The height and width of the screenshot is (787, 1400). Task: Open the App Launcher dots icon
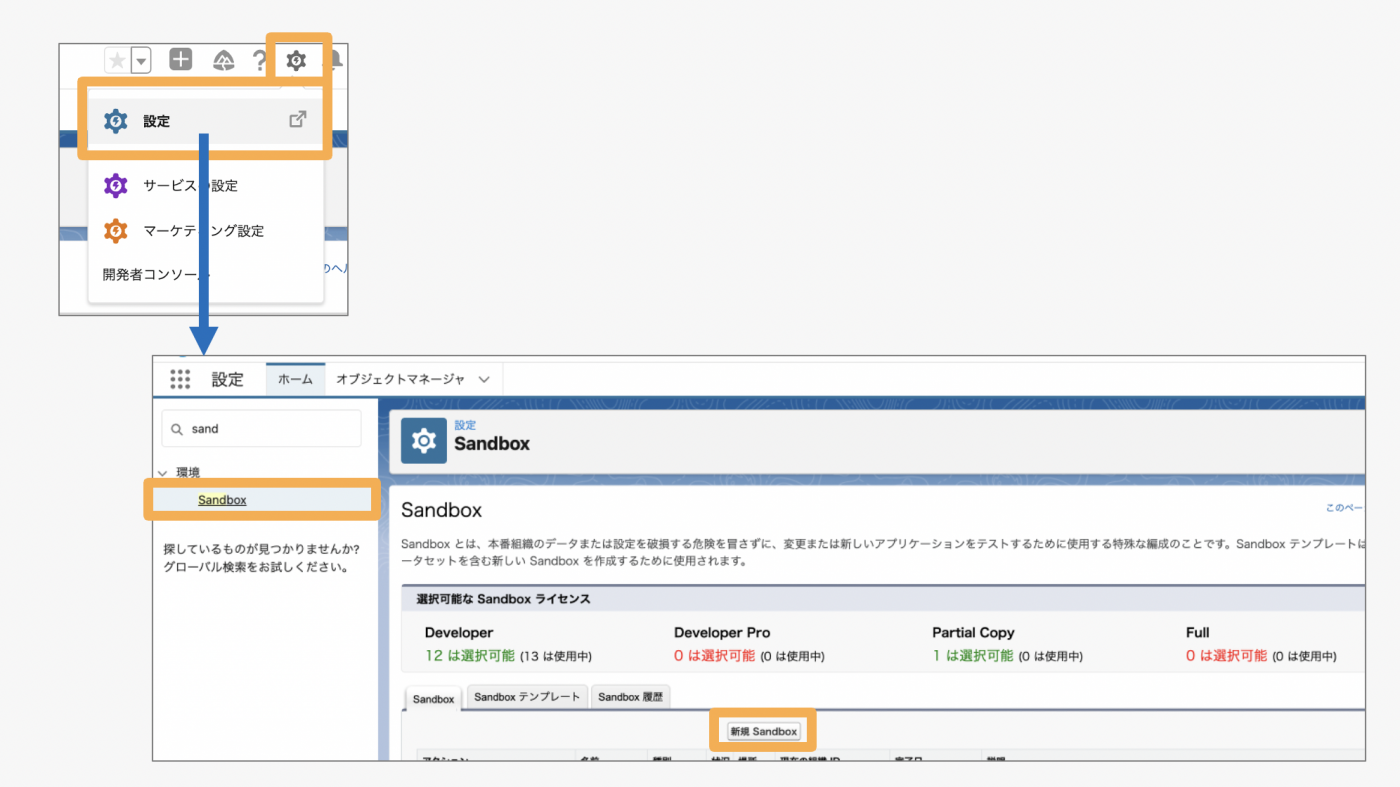tap(180, 379)
